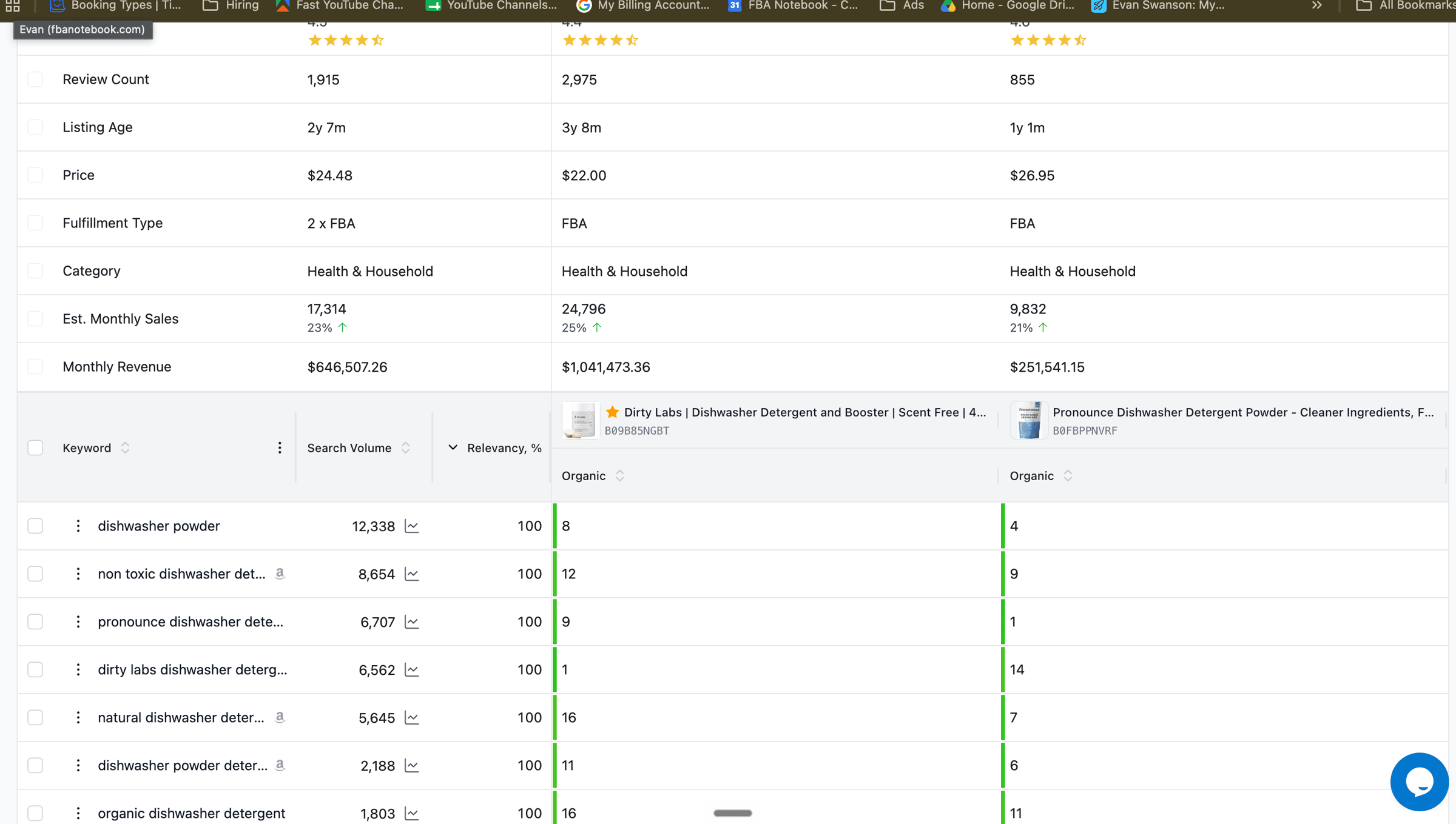This screenshot has width=1456, height=824.
Task: Sort Dirty Labs Organic rank column
Action: click(619, 475)
